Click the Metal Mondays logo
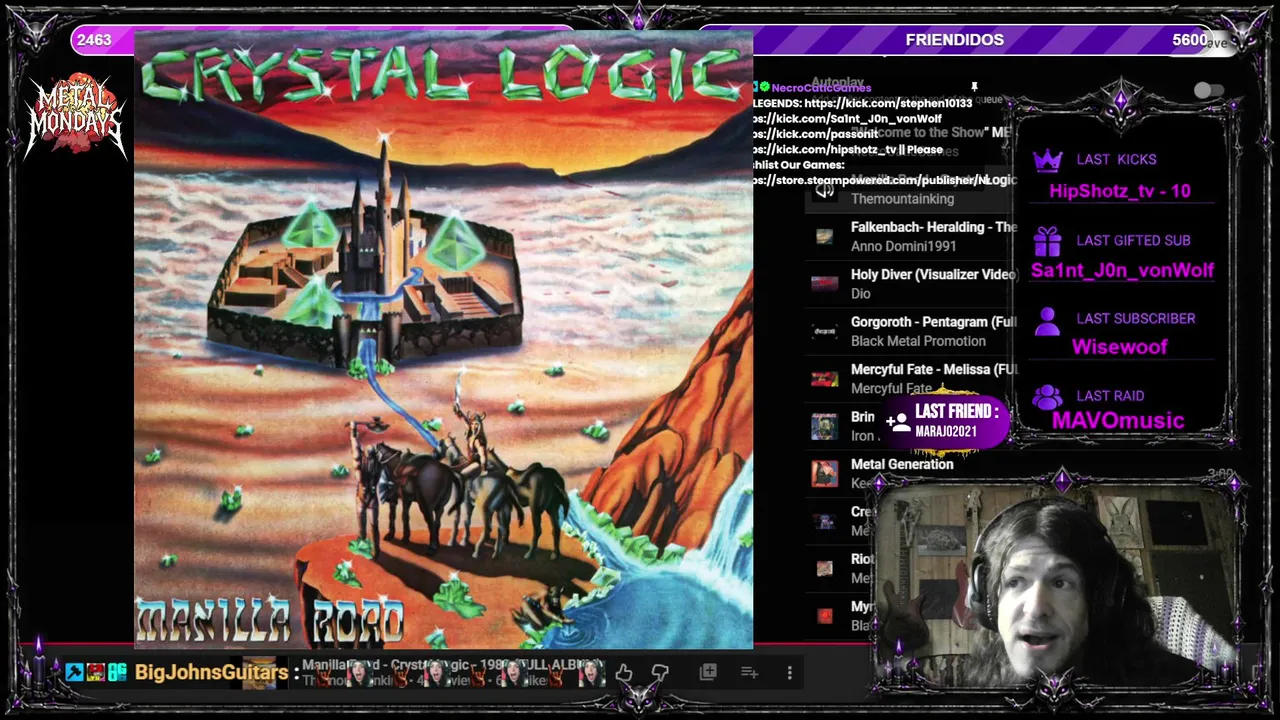Screen dimensions: 1280x720 [x=75, y=117]
